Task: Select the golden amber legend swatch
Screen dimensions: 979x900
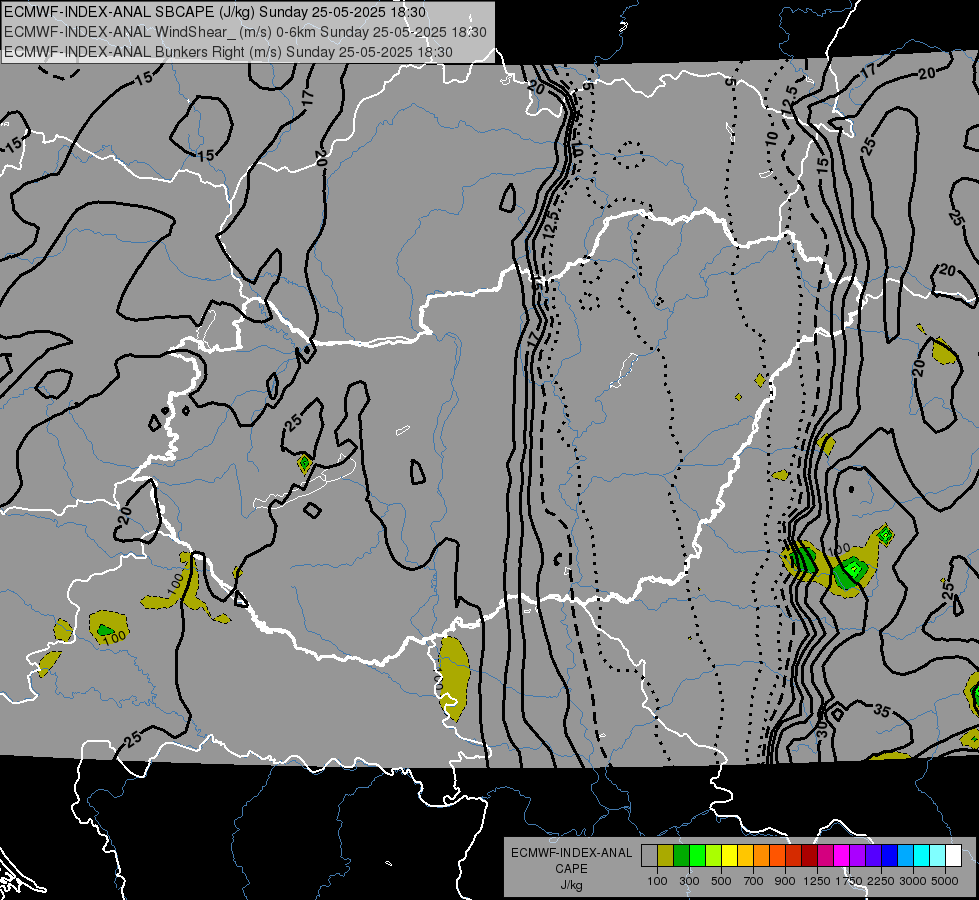Action: pos(745,855)
